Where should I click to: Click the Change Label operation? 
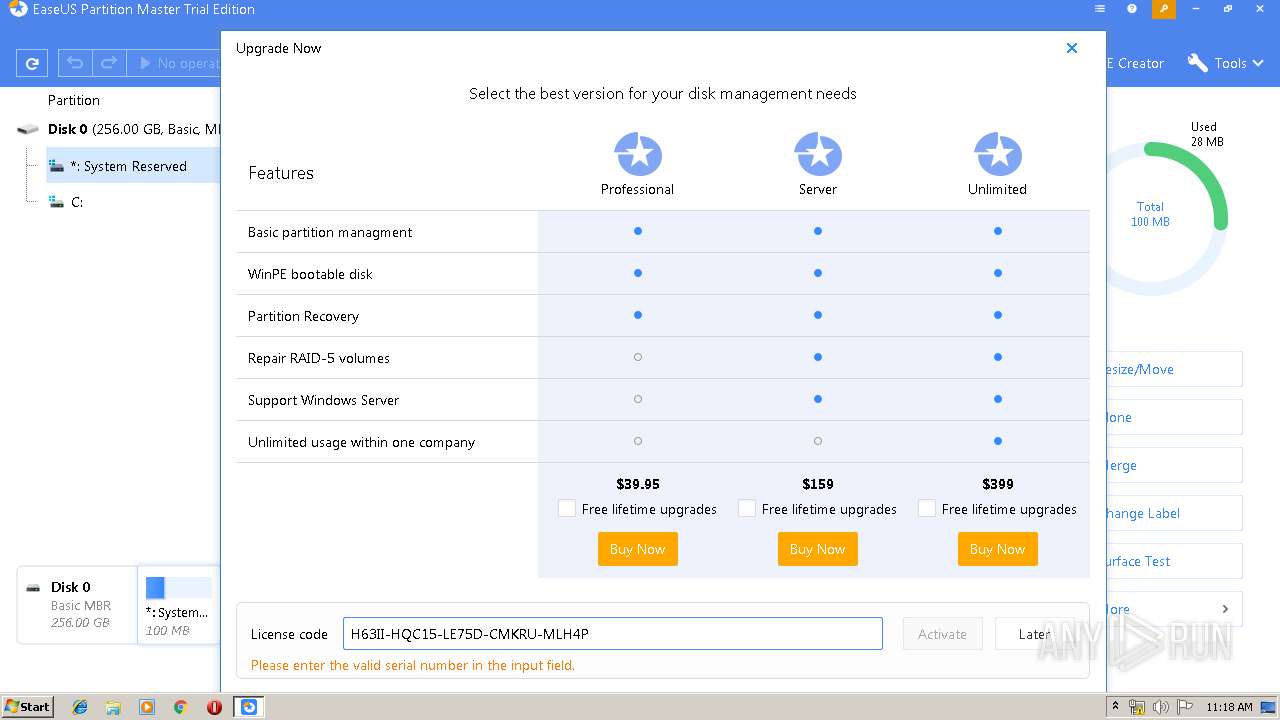[x=1172, y=513]
